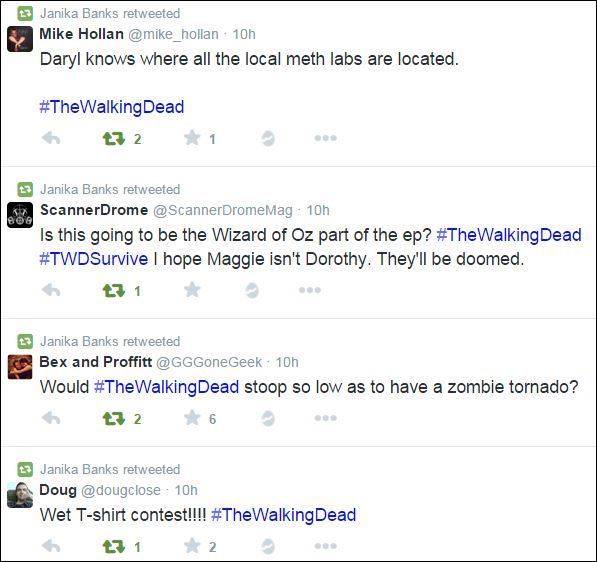Click analytics icon on Doug's tweet

coord(268,546)
